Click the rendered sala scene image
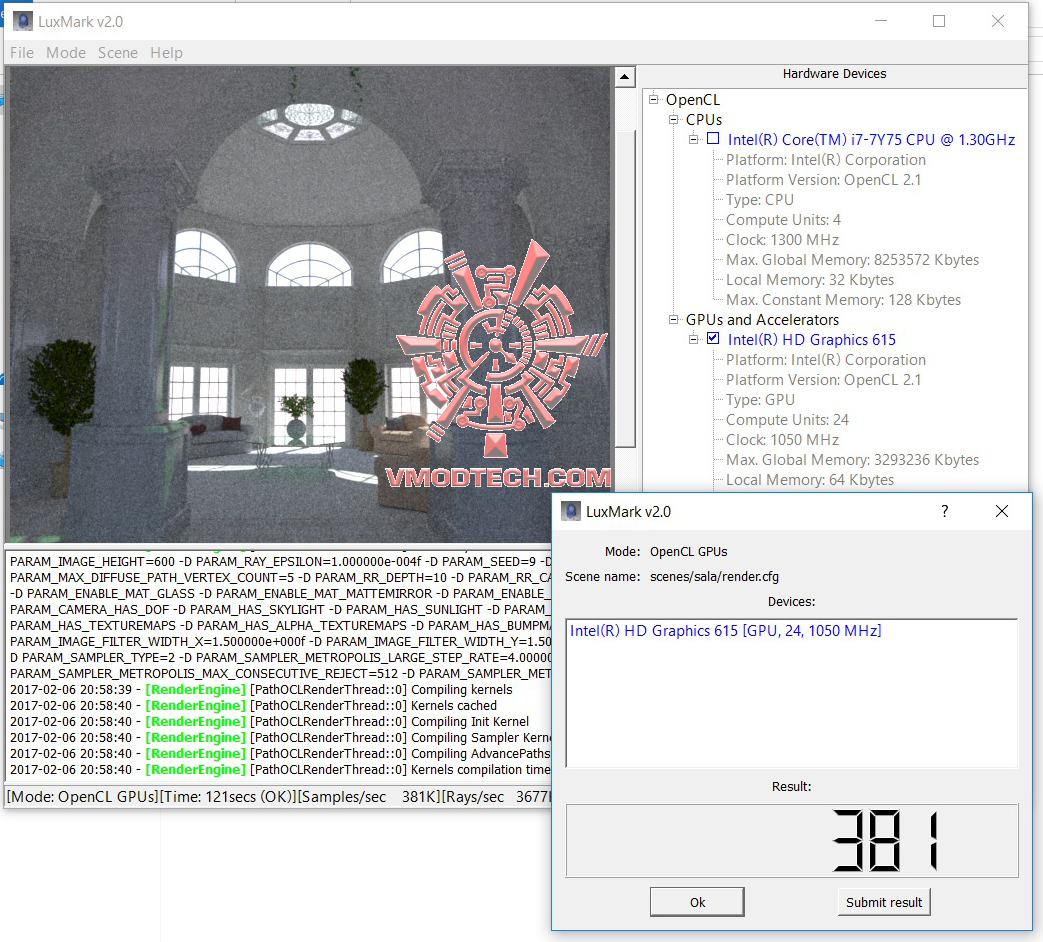 [308, 304]
